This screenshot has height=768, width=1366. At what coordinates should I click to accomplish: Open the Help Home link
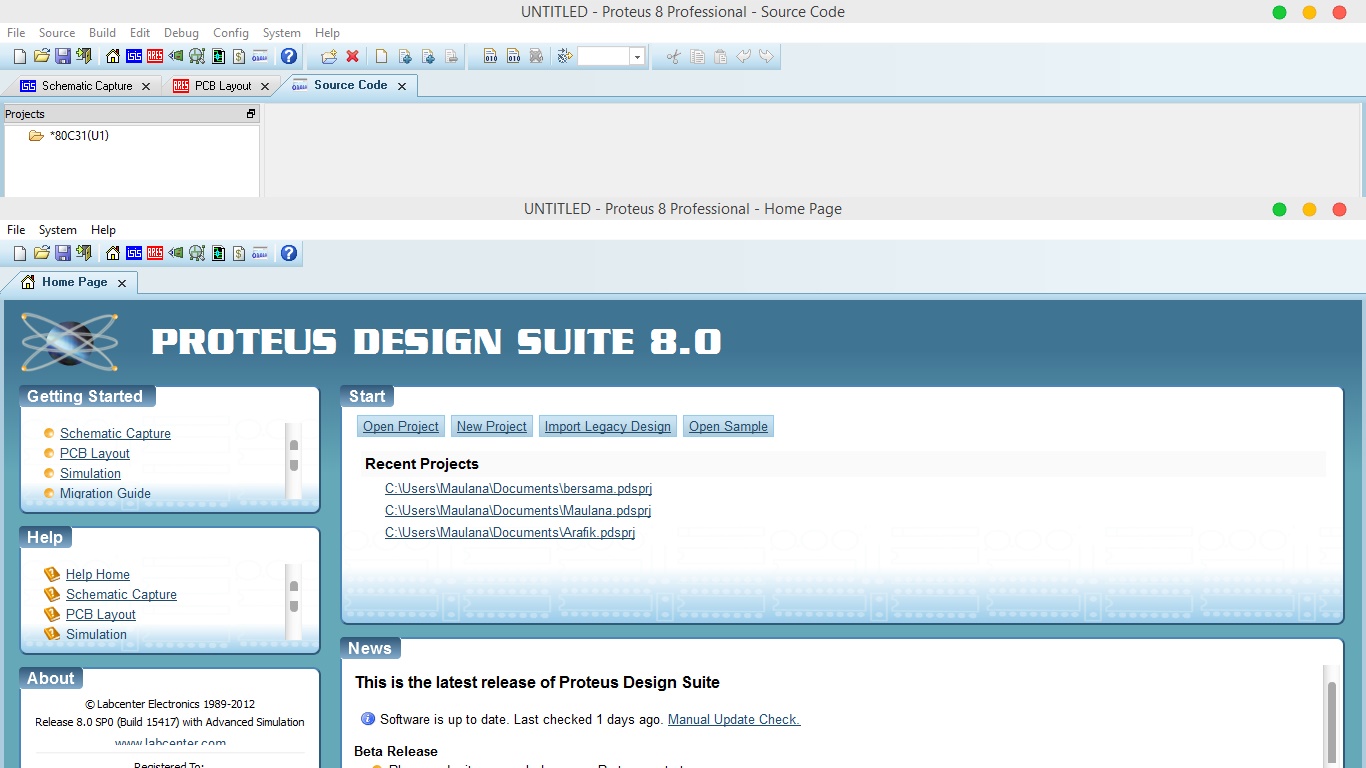(x=98, y=574)
